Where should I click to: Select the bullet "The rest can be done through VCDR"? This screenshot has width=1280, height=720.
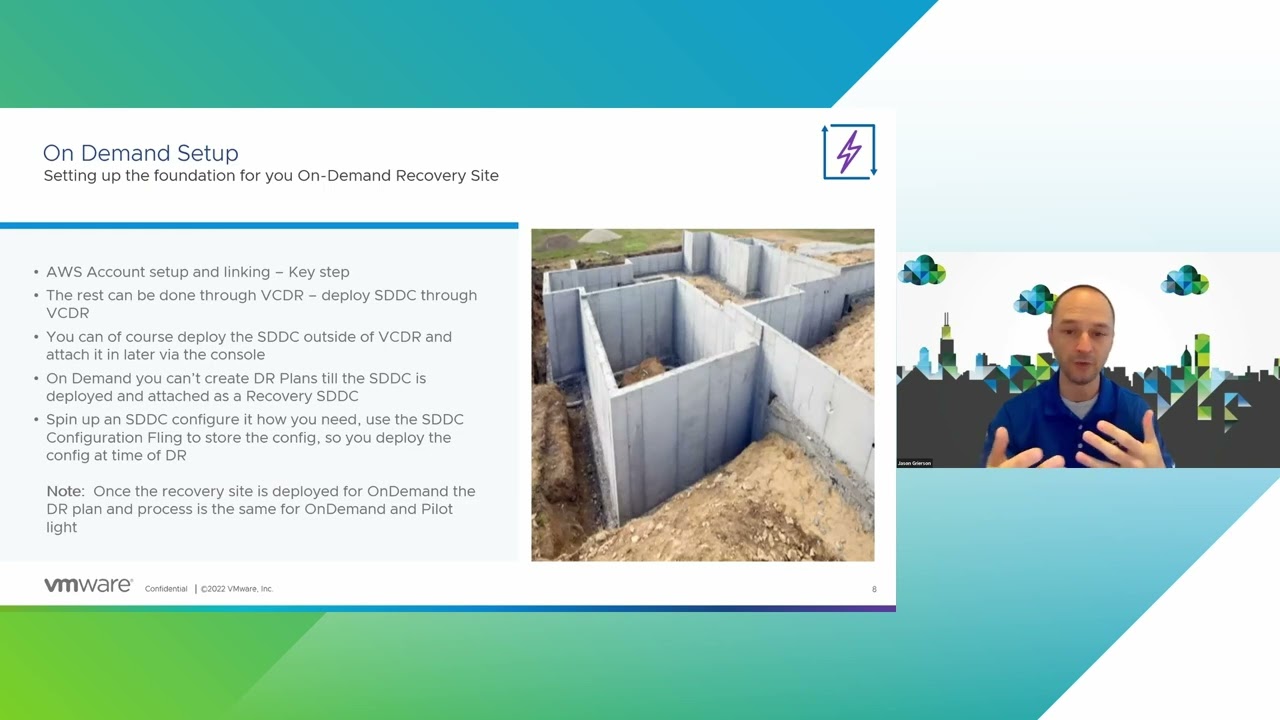(x=261, y=304)
